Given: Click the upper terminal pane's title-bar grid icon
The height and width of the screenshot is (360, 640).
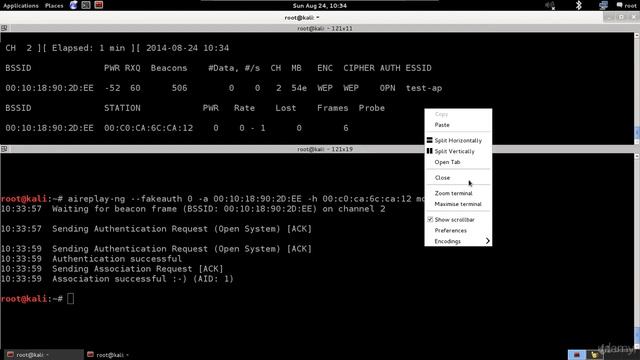Looking at the screenshot, I should pyautogui.click(x=4, y=28).
